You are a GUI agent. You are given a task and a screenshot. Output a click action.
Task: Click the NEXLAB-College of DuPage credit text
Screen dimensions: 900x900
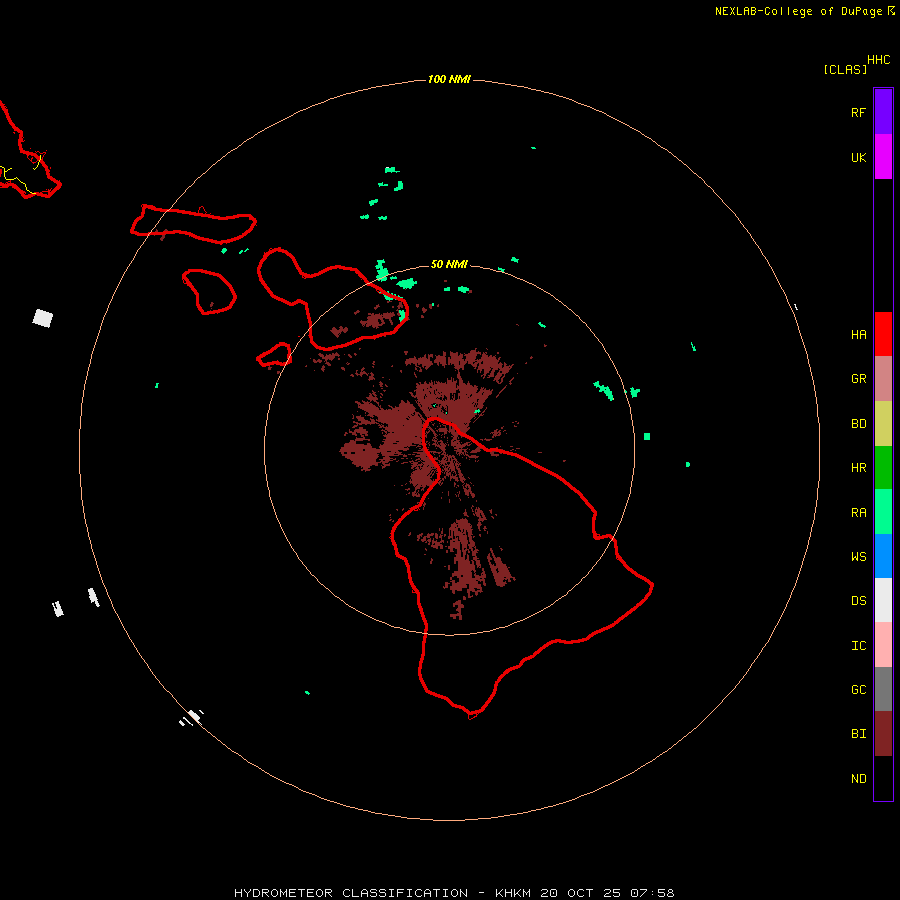point(805,11)
